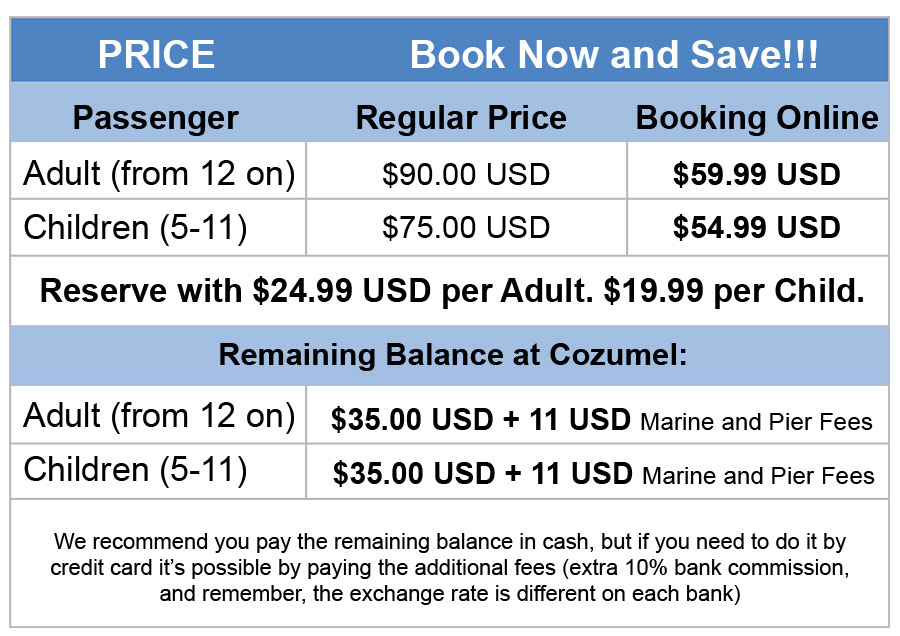This screenshot has width=900, height=636.
Task: Click the PRICE header title
Action: tap(156, 54)
